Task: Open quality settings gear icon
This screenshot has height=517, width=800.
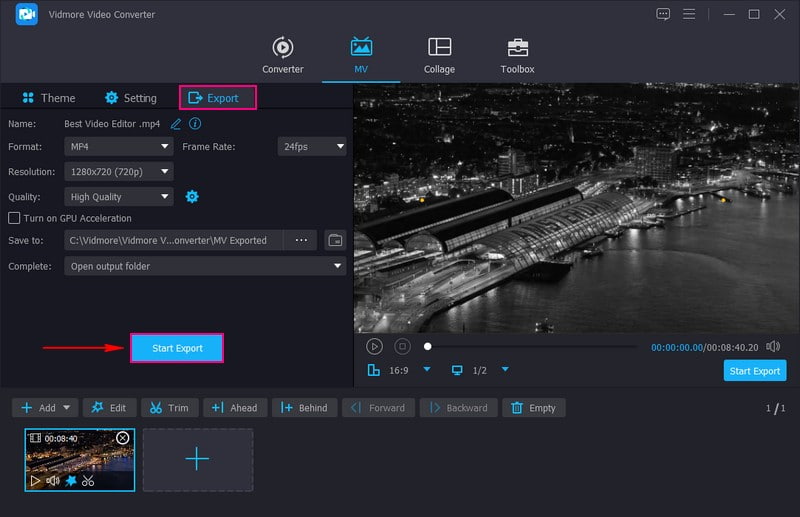Action: point(192,197)
